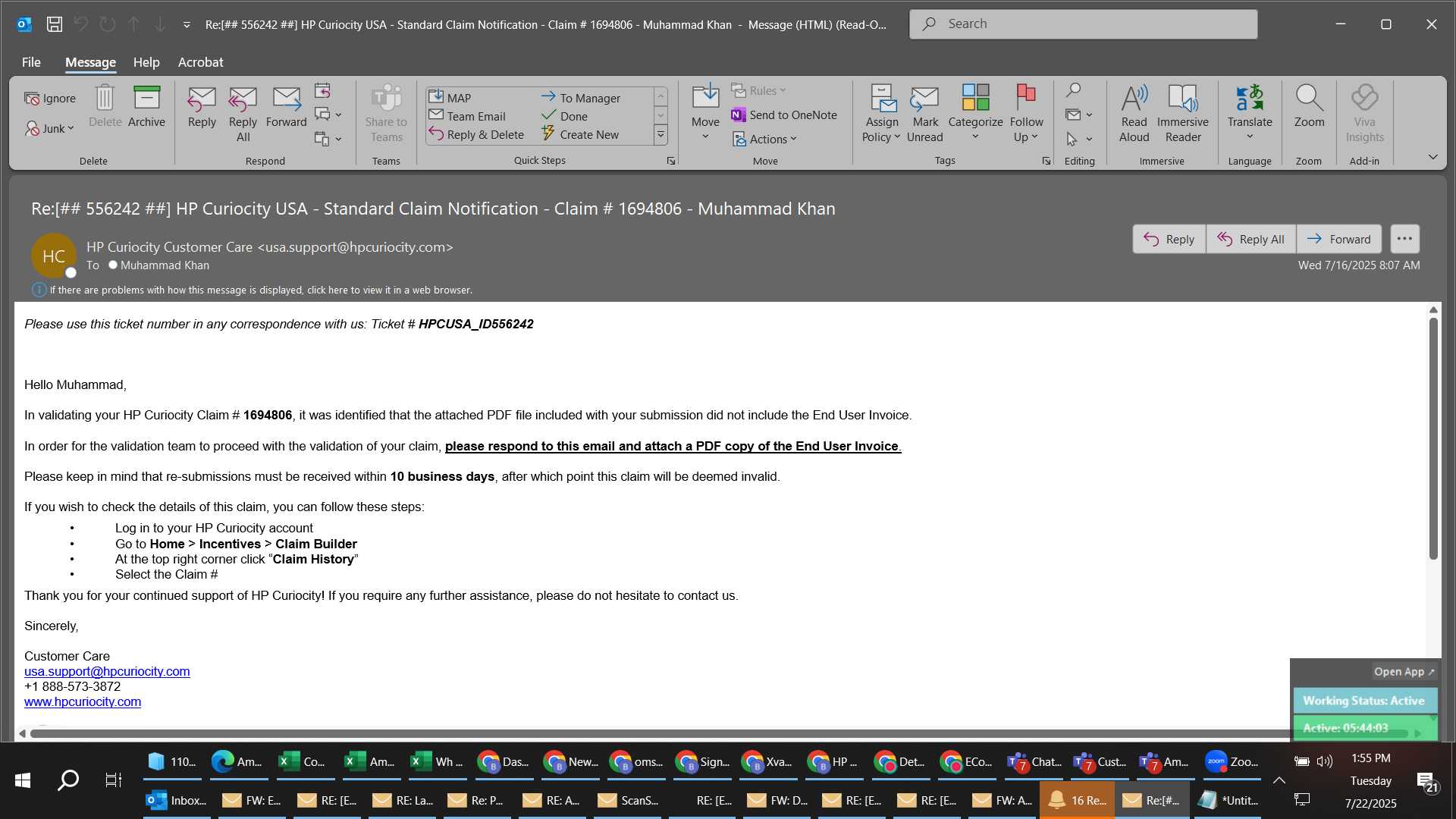
Task: Open Windows Start menu
Action: pyautogui.click(x=23, y=780)
